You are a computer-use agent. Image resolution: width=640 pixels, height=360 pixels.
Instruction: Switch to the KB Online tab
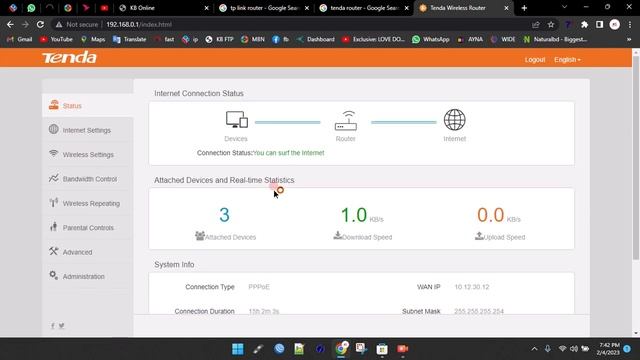[163, 8]
